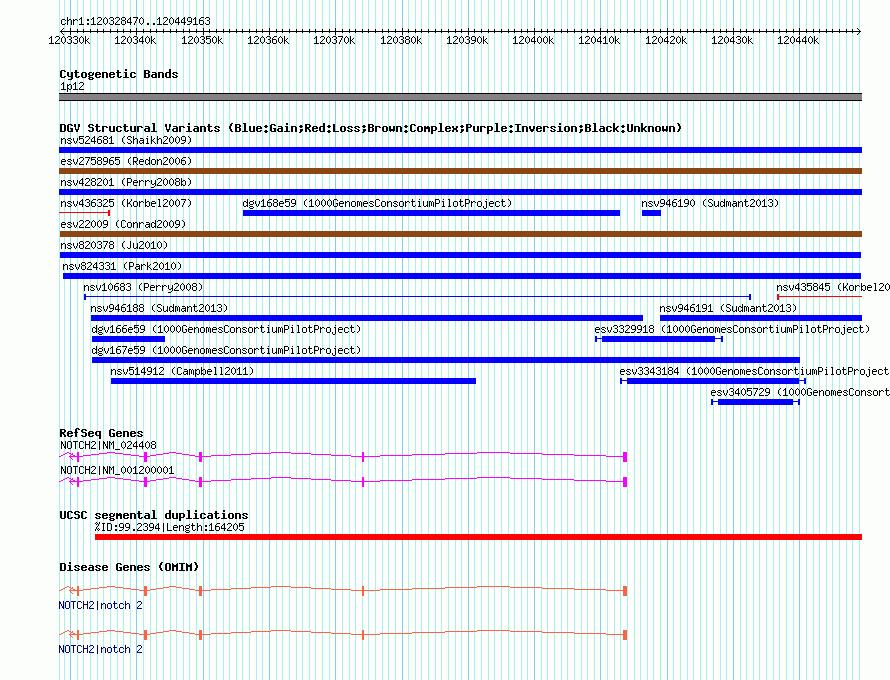Image resolution: width=890 pixels, height=680 pixels.
Task: Click the small nsv946190 (Sudmant2013) bar
Action: 652,213
